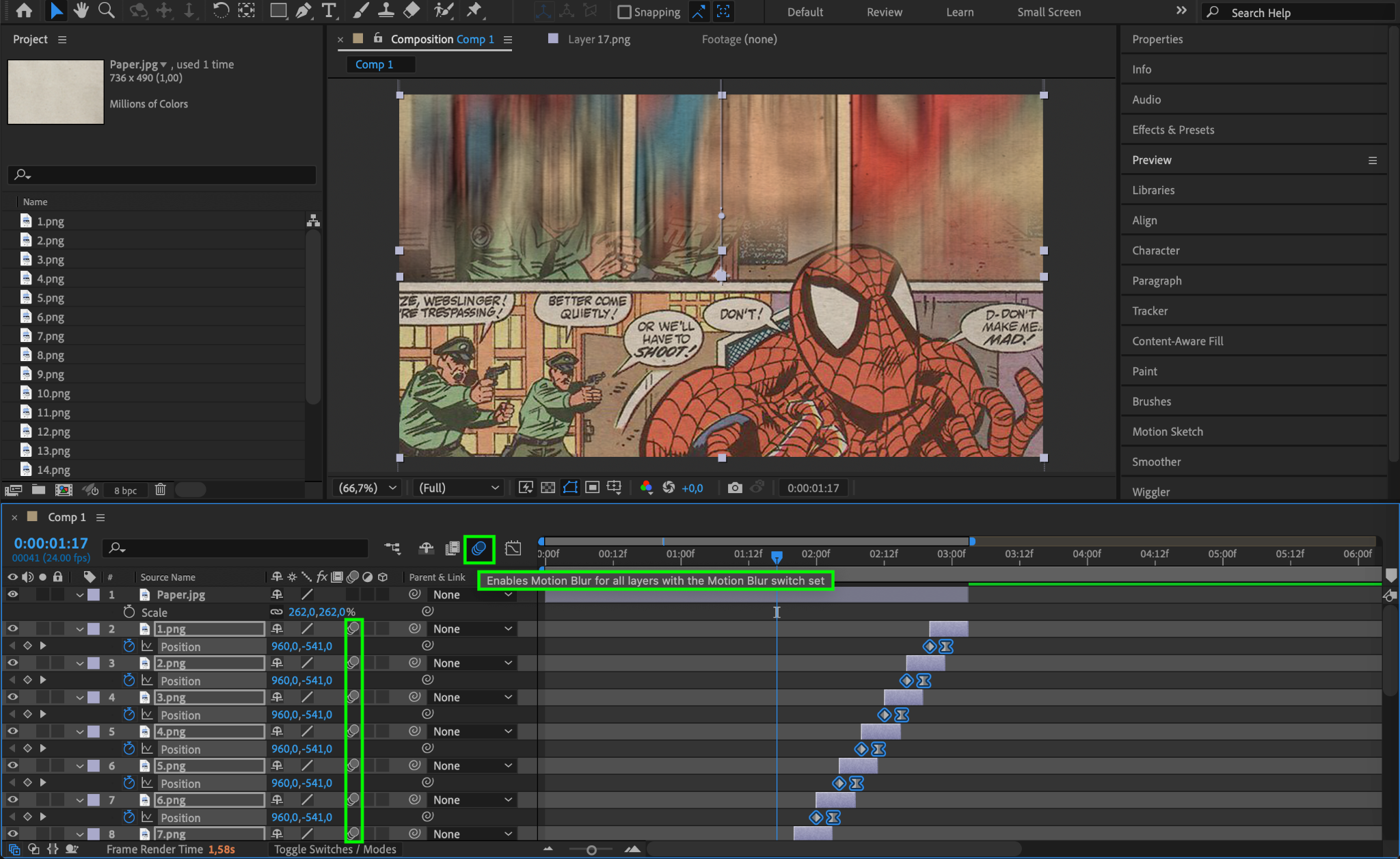
Task: Toggle motion blur switch on 1.png layer
Action: 353,629
